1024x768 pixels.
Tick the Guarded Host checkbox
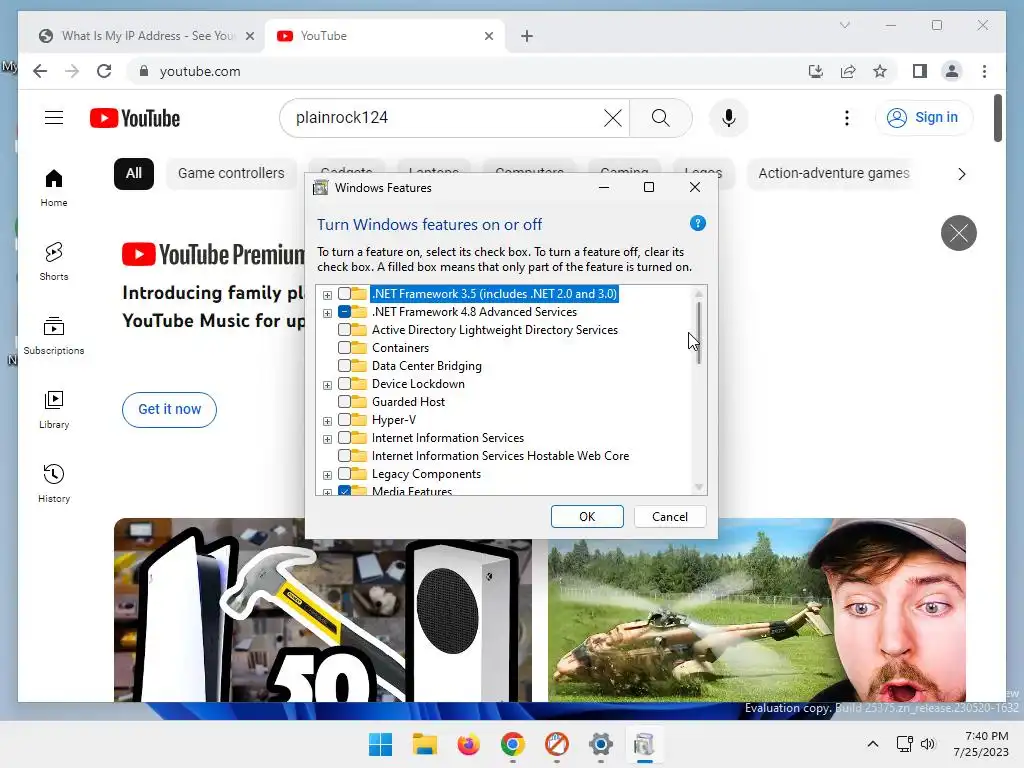tap(344, 402)
